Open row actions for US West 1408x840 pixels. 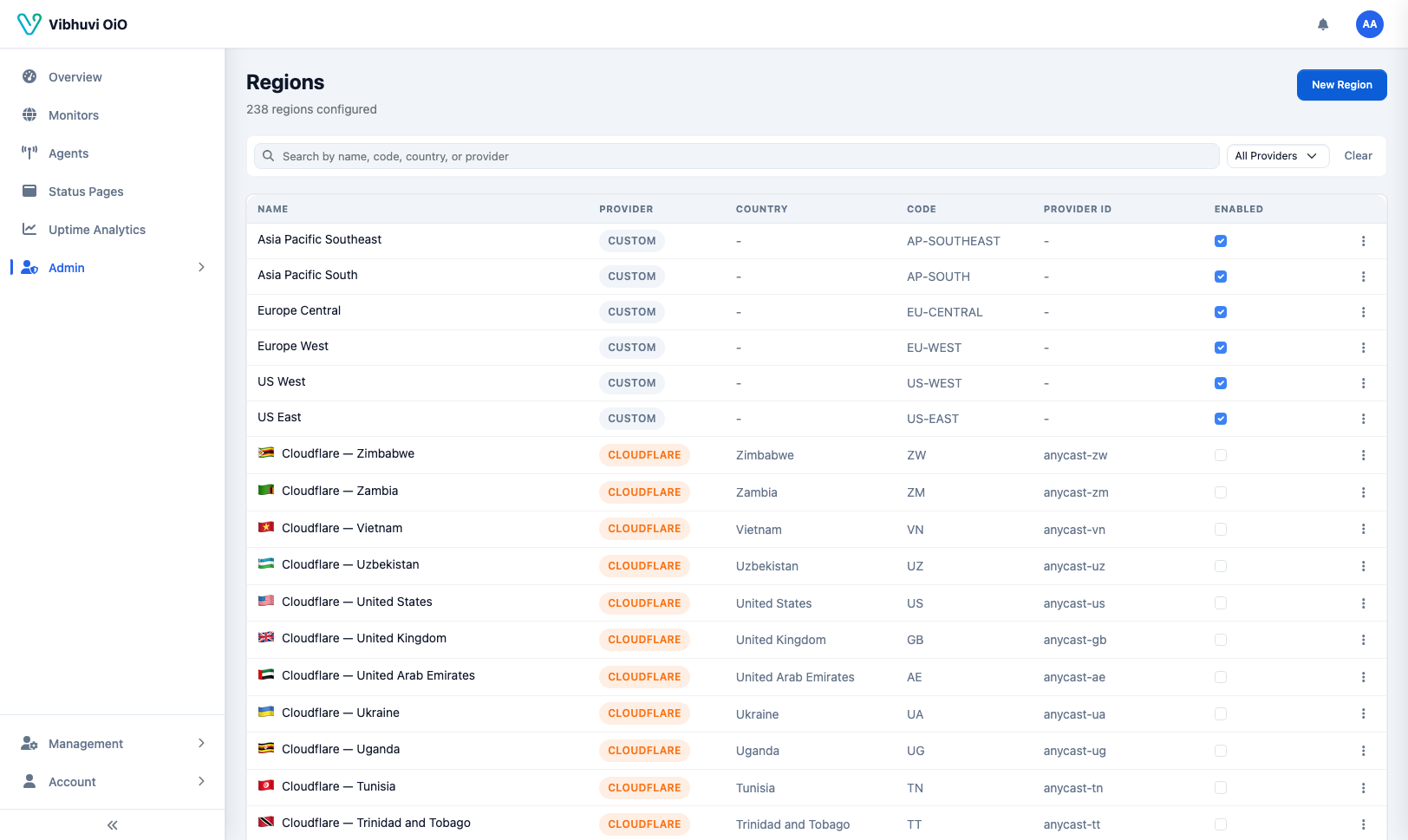tap(1363, 383)
